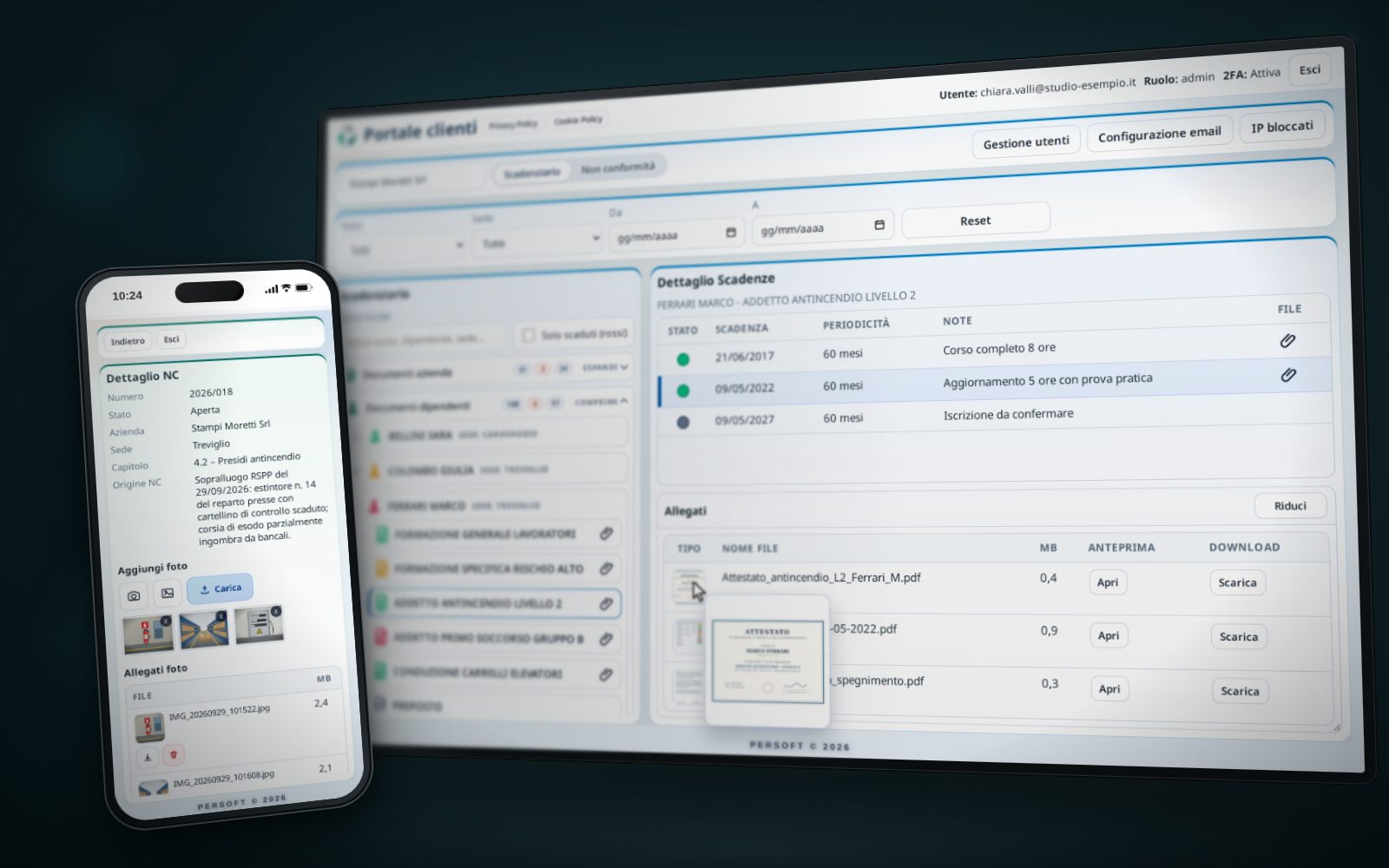This screenshot has width=1389, height=868.
Task: Open the calendar picker of the Da date field
Action: coord(730,233)
